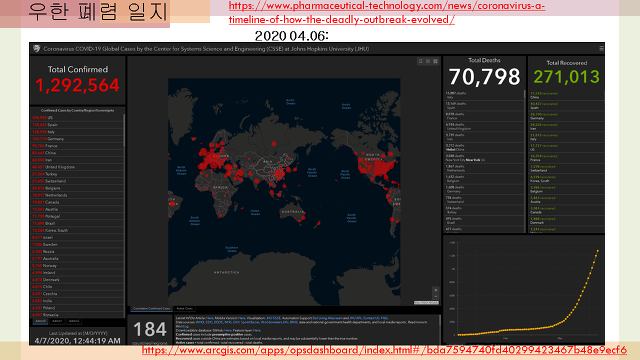Select Denmark row in confirmed cases list
This screenshot has width=640, height=360.
77,280
